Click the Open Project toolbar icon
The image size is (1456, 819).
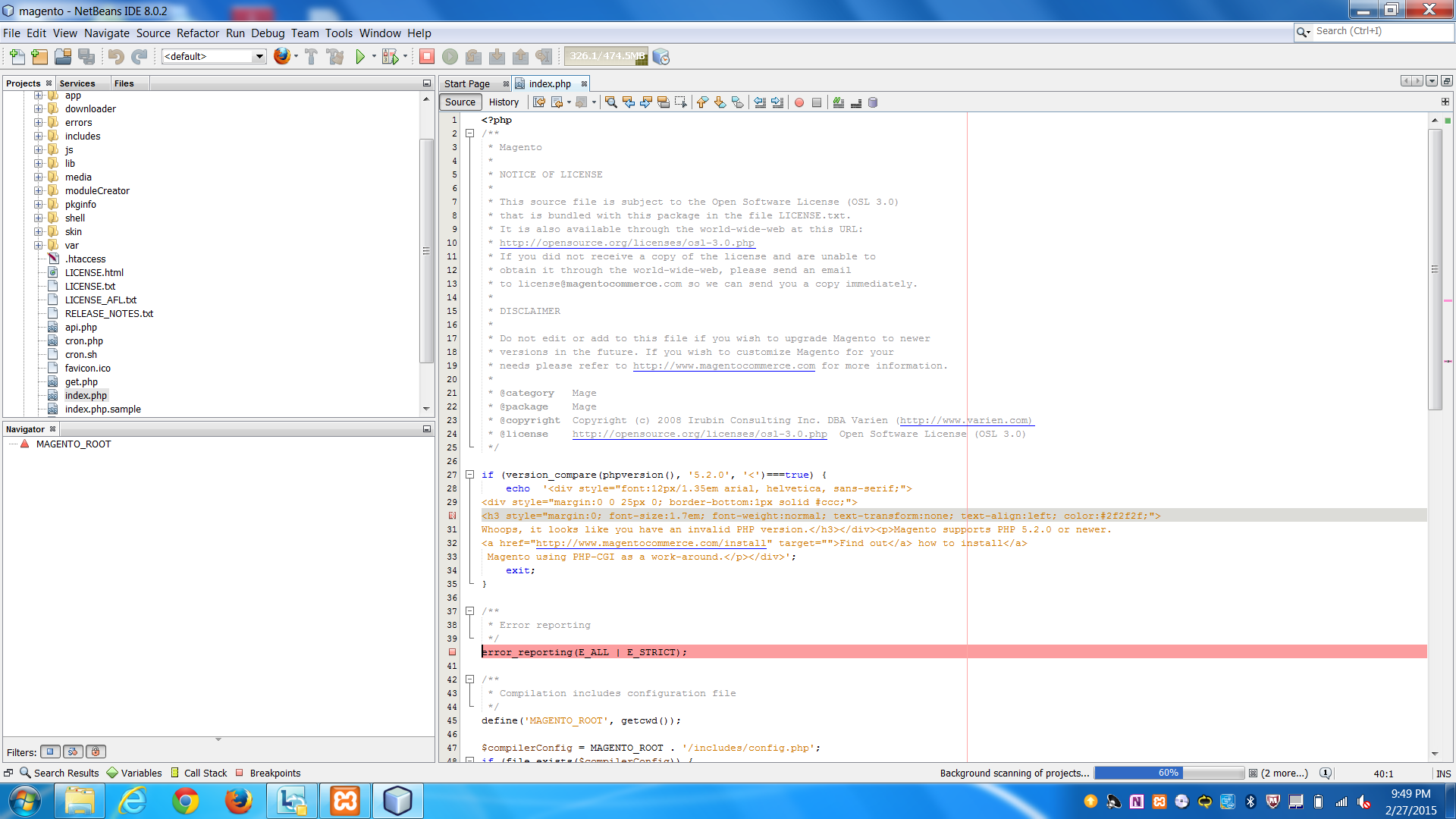click(63, 57)
